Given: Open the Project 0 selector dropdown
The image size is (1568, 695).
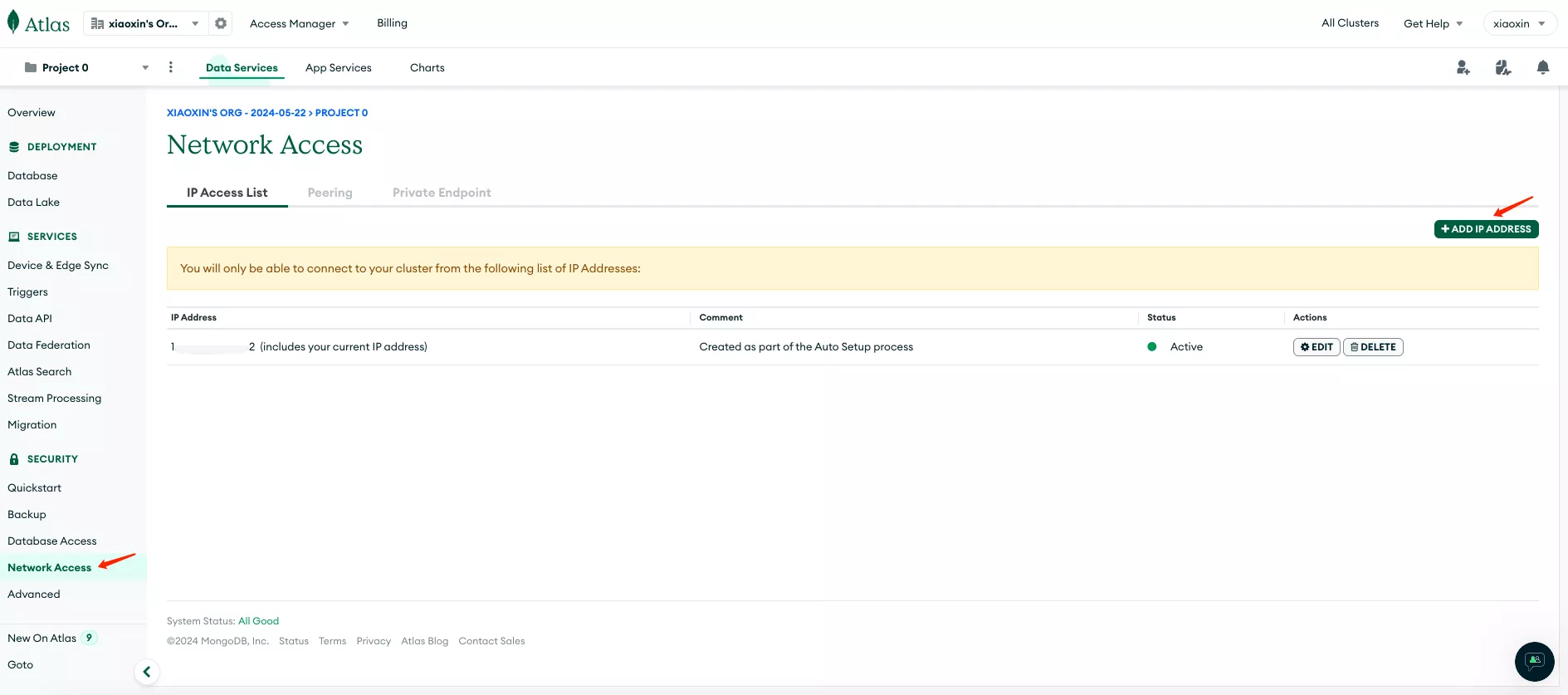Looking at the screenshot, I should pos(86,67).
